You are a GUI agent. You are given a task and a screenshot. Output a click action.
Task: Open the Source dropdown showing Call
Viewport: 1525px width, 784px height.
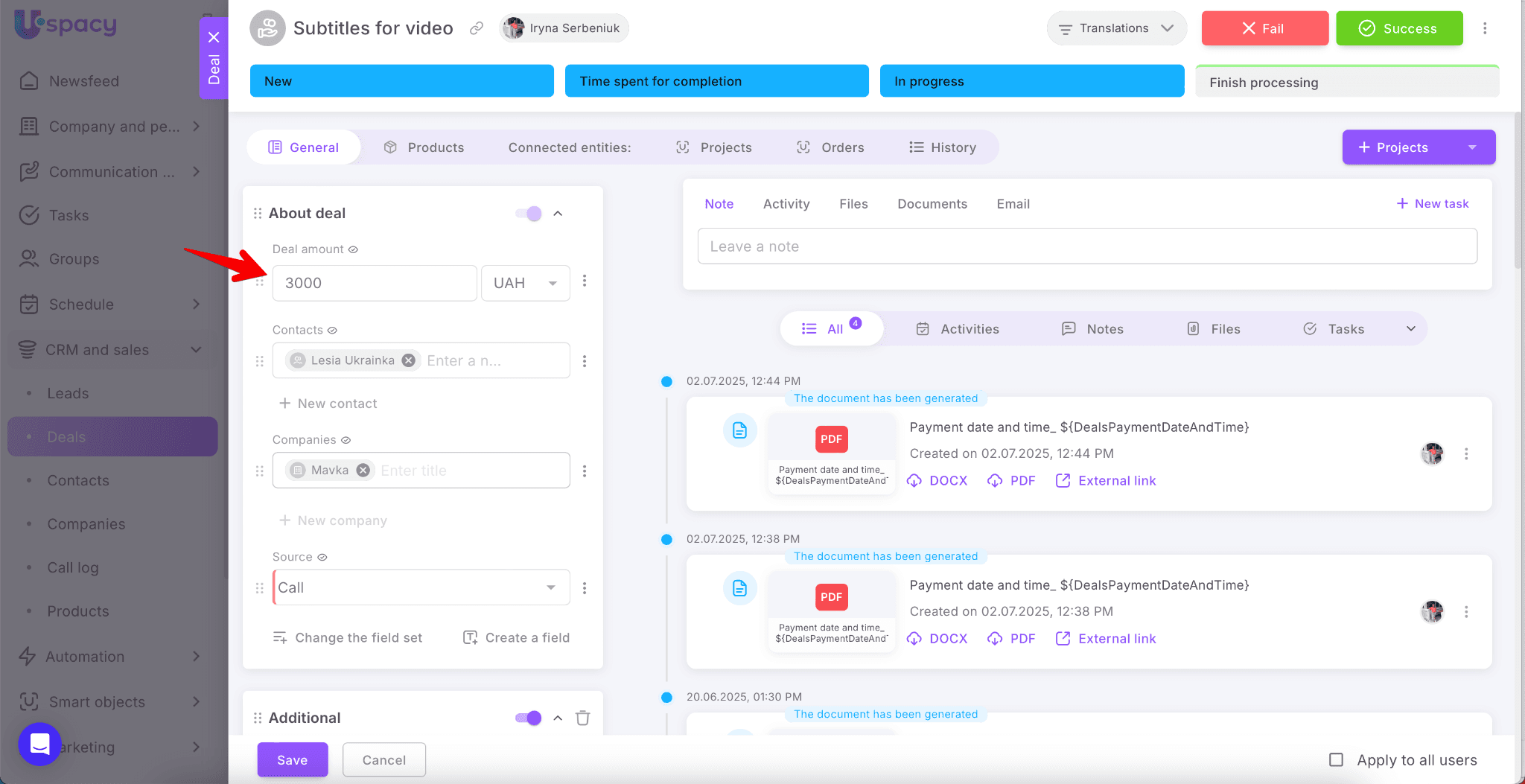(421, 587)
